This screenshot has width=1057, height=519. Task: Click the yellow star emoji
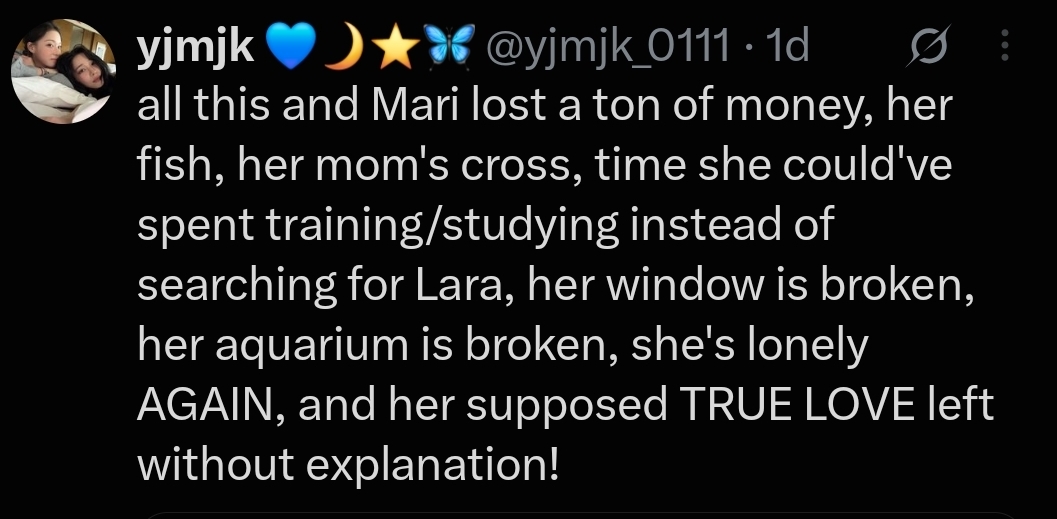395,46
